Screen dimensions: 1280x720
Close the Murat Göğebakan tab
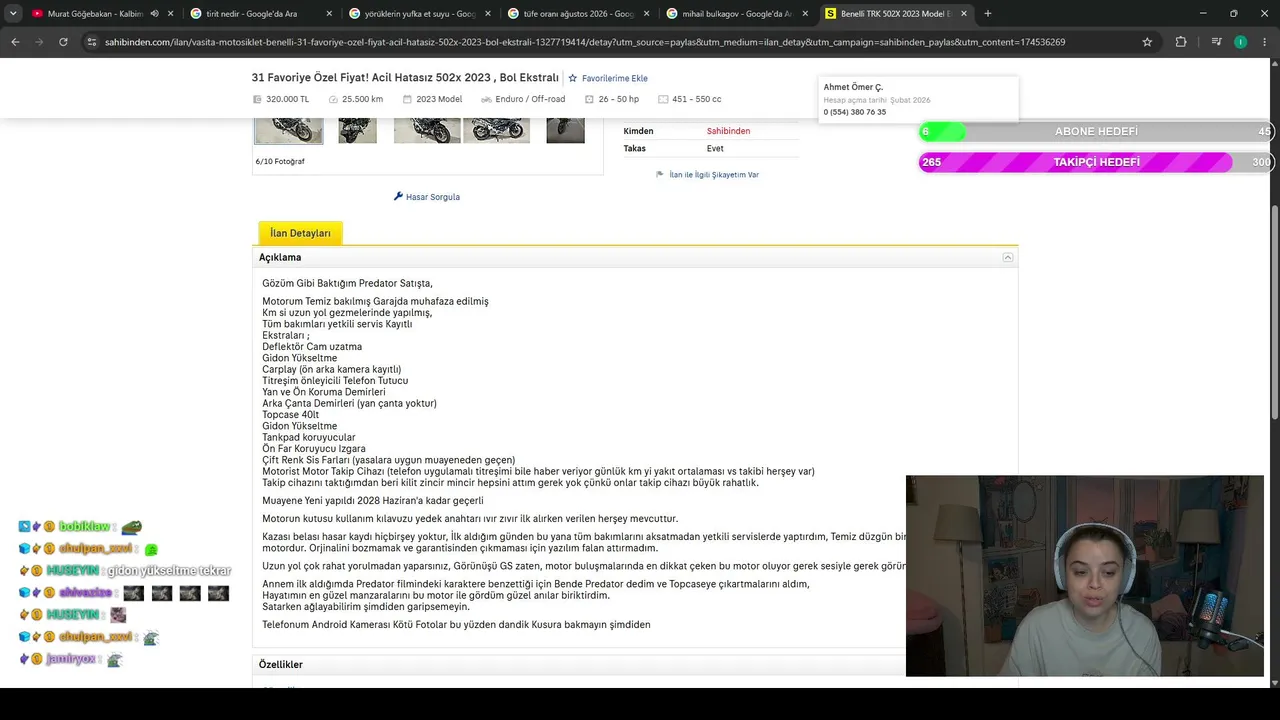(x=171, y=14)
